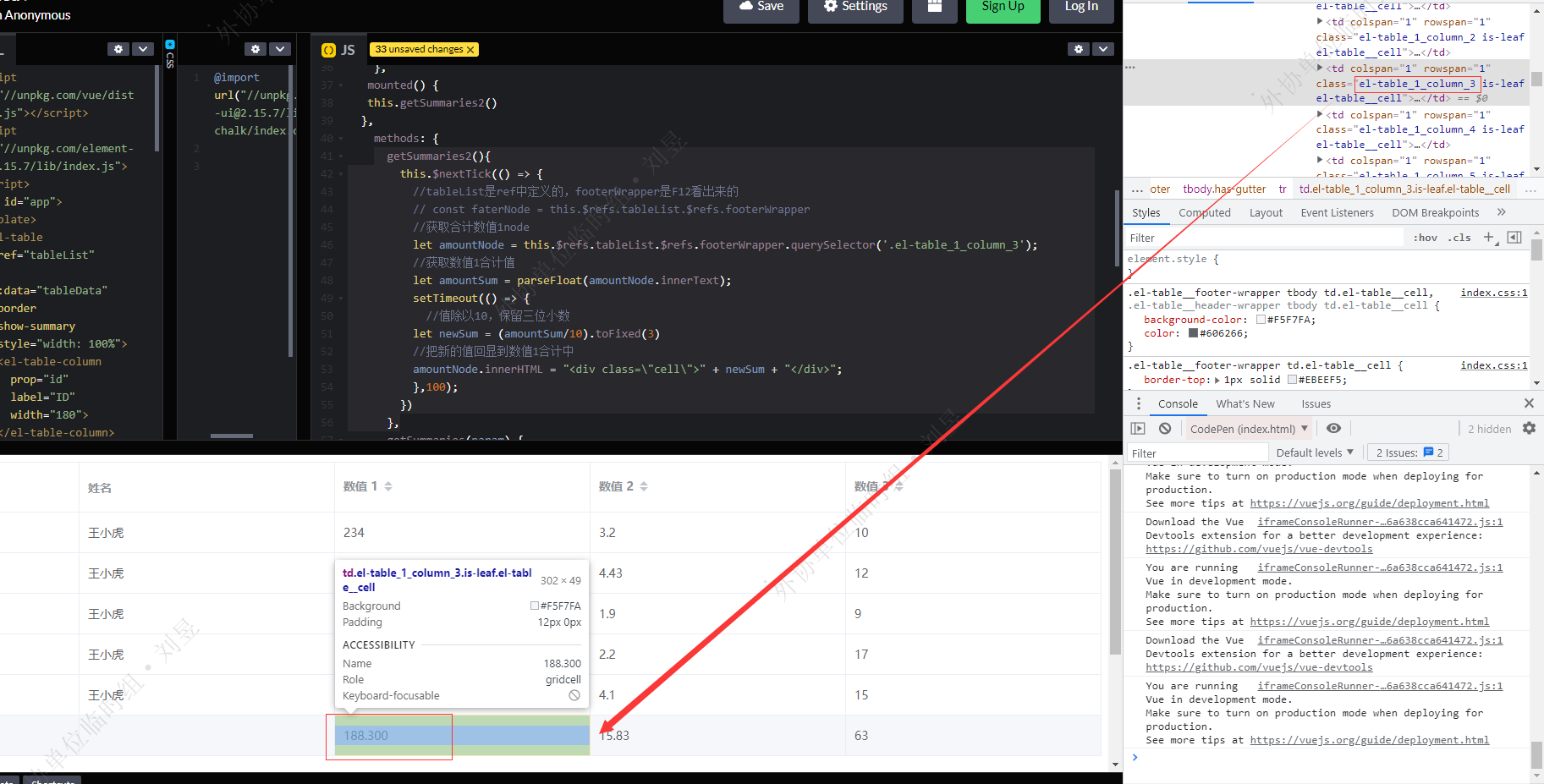Sort the 数值 1 column
Viewport: 1544px width, 784px height.
[388, 486]
